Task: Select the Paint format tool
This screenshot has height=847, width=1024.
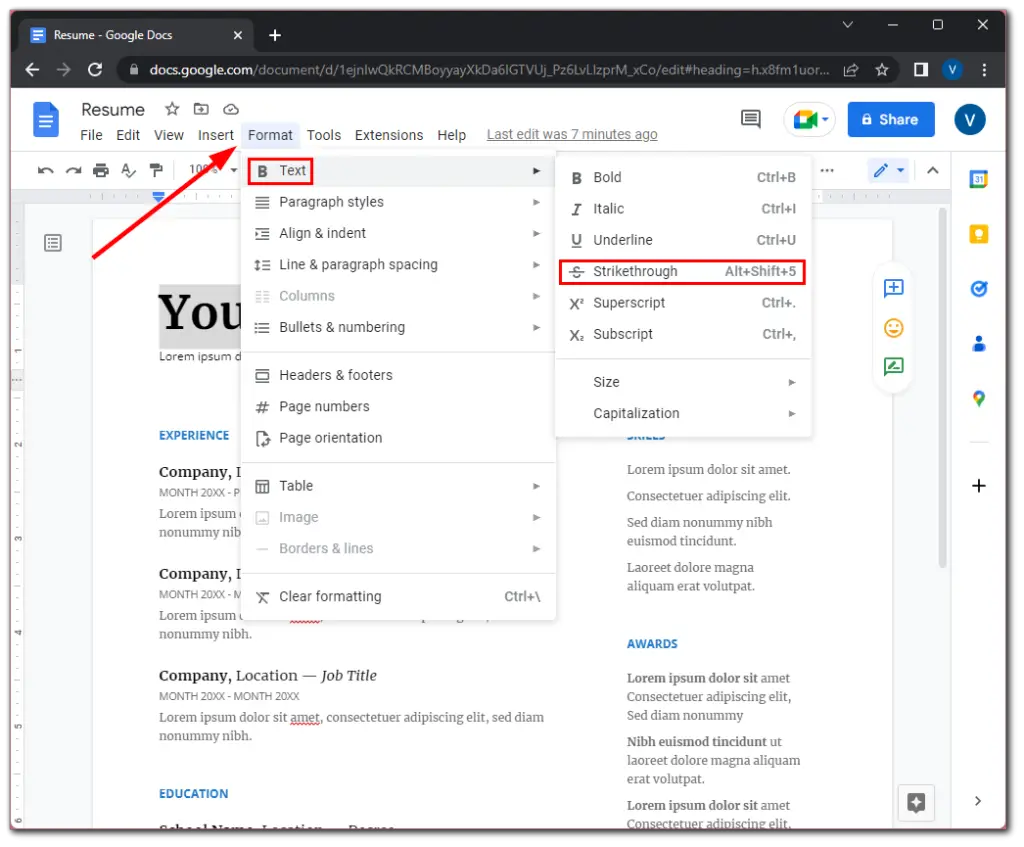Action: pos(156,171)
